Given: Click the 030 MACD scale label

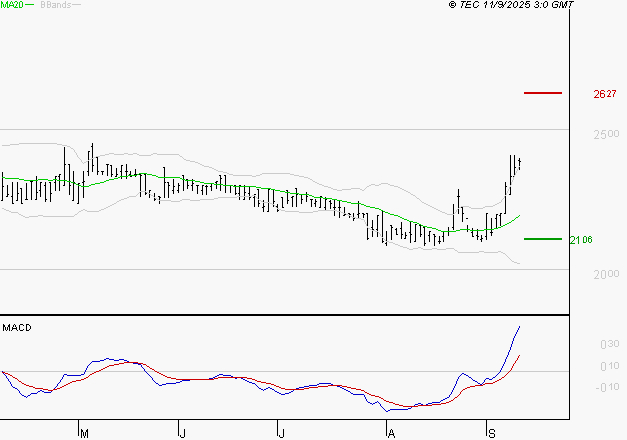Looking at the screenshot, I should [610, 344].
